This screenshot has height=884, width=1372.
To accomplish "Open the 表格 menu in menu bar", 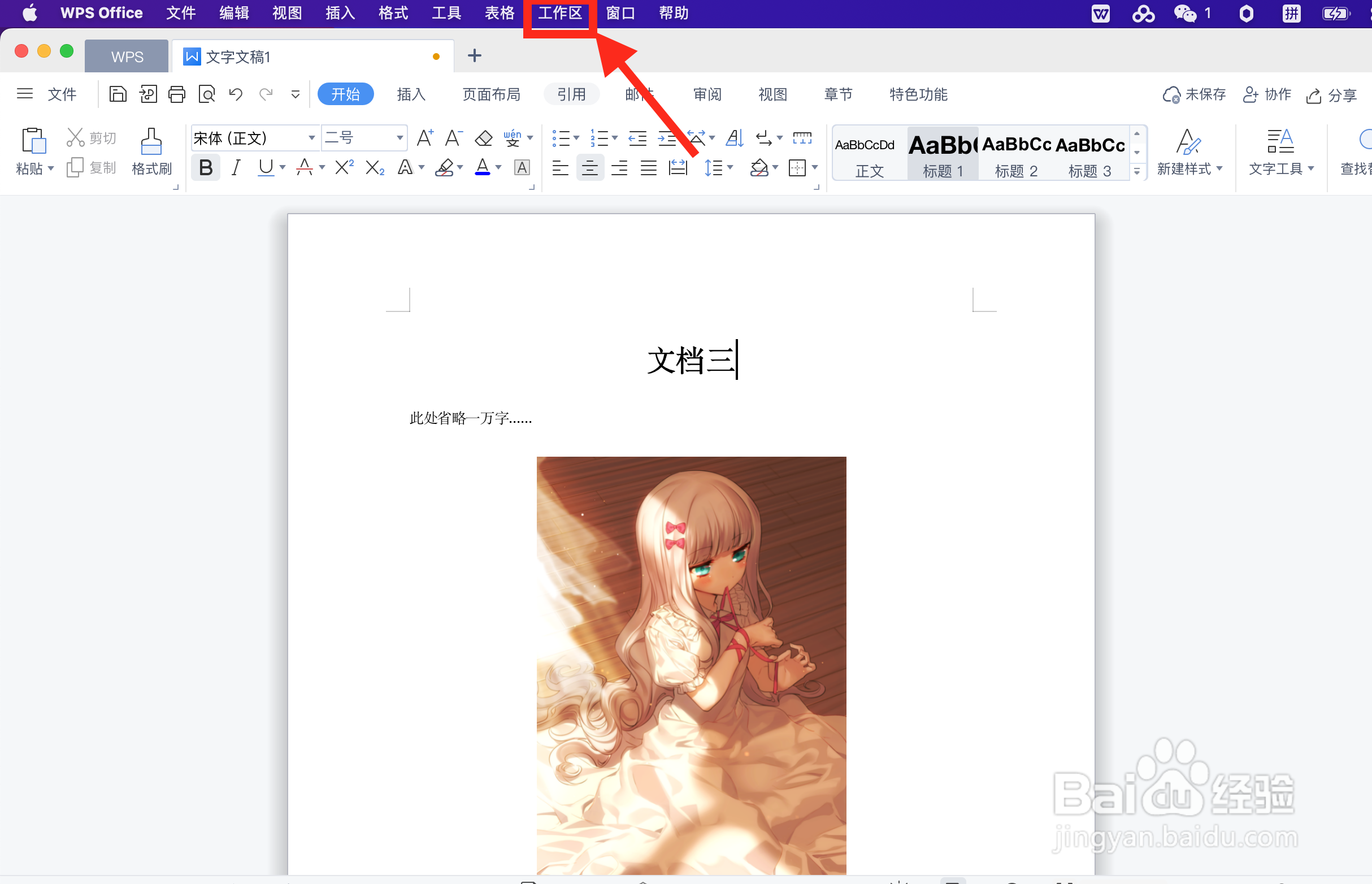I will tap(499, 13).
